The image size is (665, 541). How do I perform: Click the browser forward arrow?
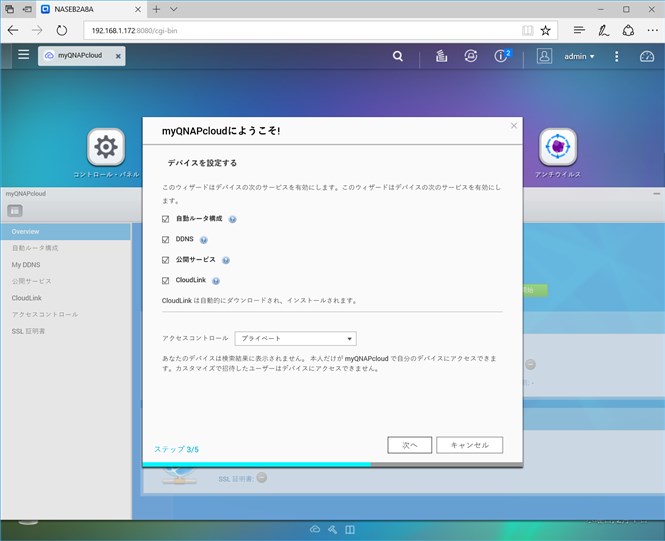coord(37,30)
